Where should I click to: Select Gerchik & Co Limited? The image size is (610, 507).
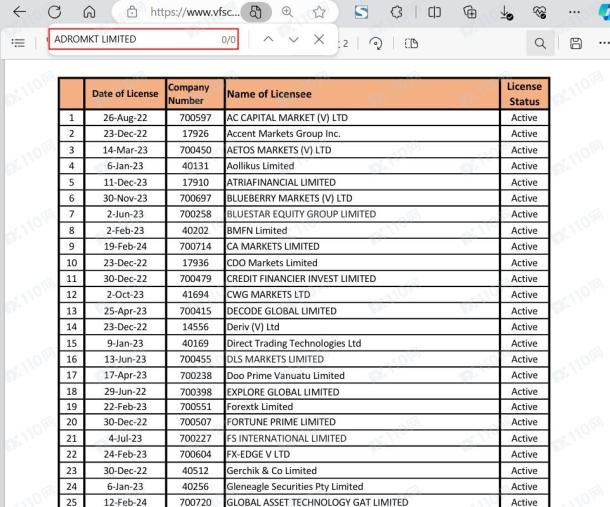[x=272, y=470]
